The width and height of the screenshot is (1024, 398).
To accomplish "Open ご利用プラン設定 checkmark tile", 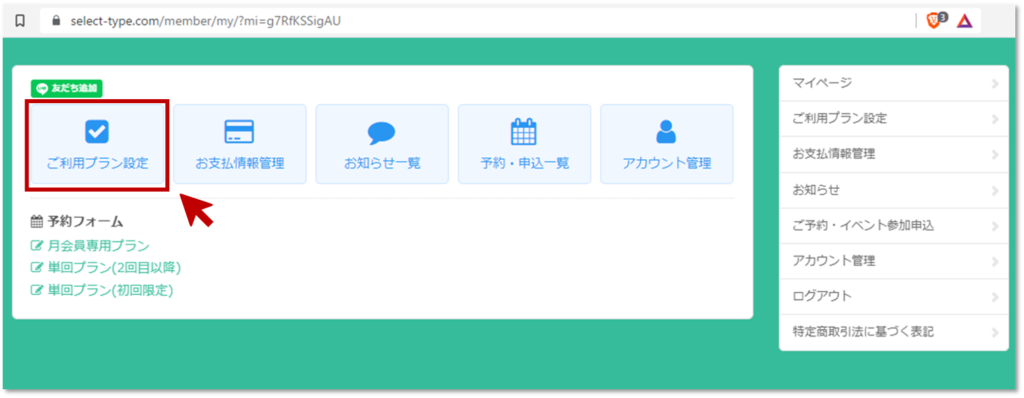I will (97, 144).
